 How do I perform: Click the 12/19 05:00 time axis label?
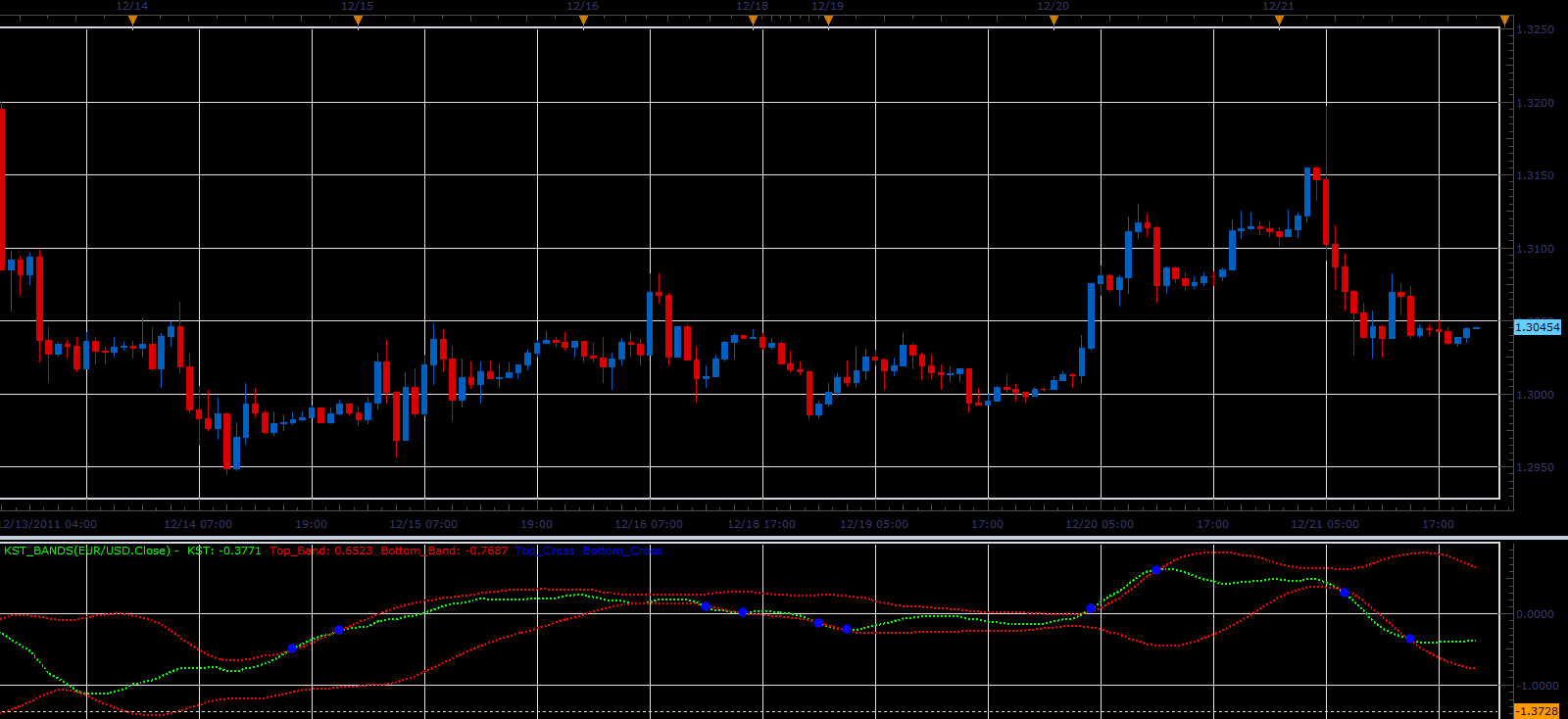point(874,524)
